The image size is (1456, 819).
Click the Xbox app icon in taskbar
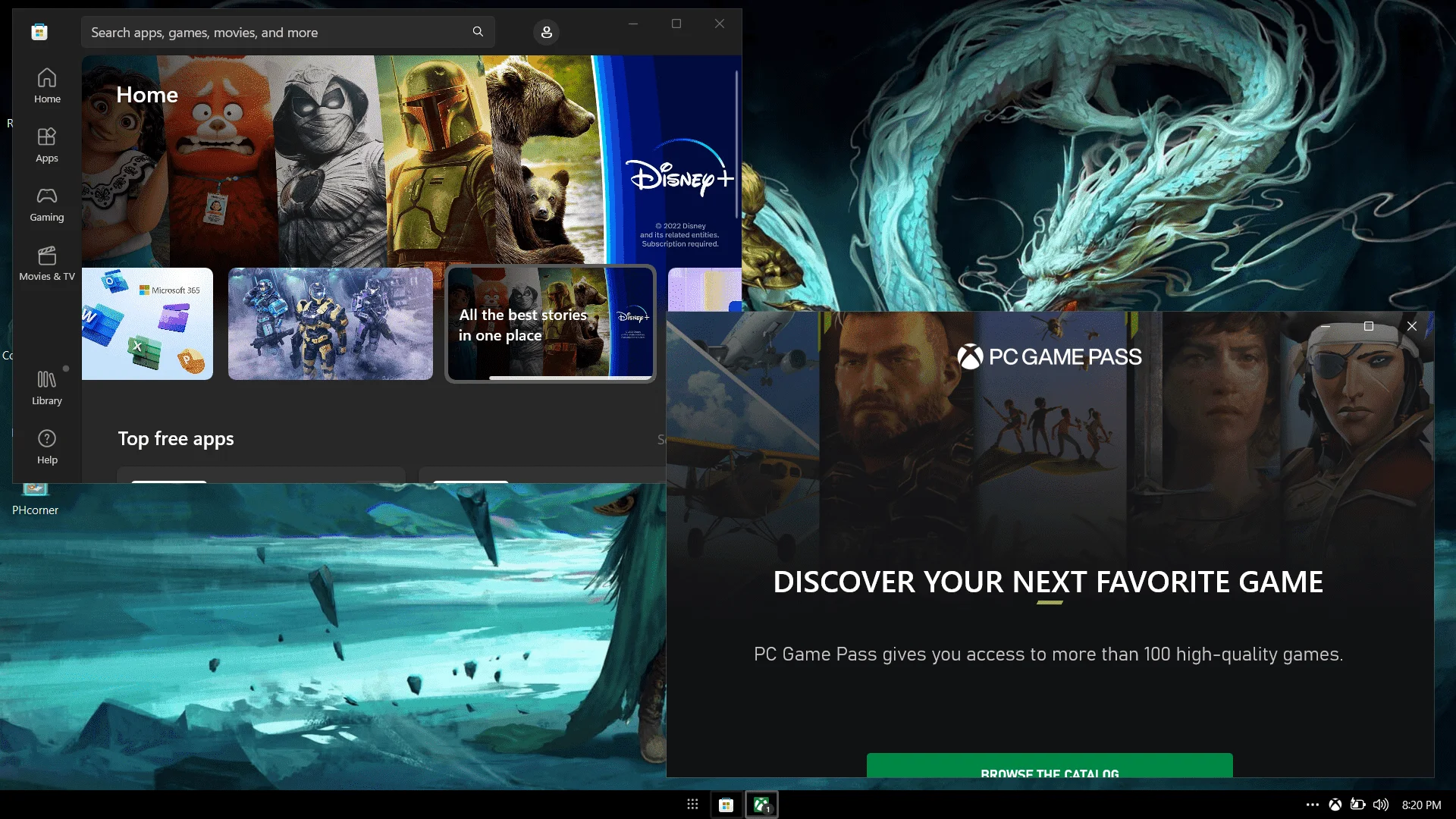pos(762,805)
